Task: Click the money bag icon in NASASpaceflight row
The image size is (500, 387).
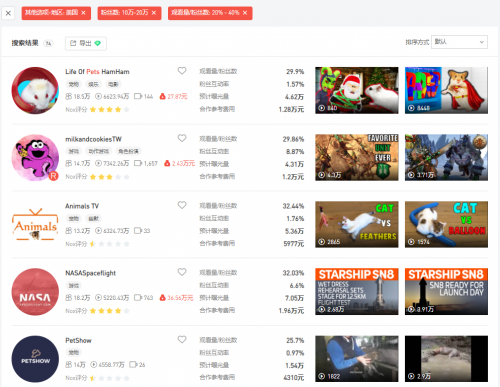Action: click(x=162, y=298)
